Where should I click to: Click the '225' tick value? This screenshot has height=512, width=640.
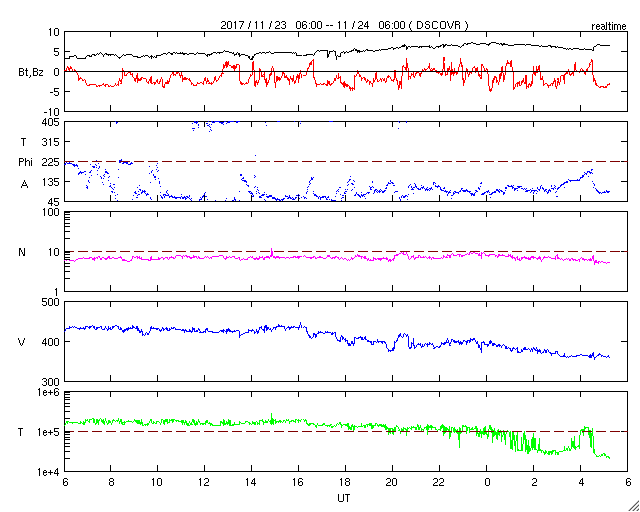51,162
